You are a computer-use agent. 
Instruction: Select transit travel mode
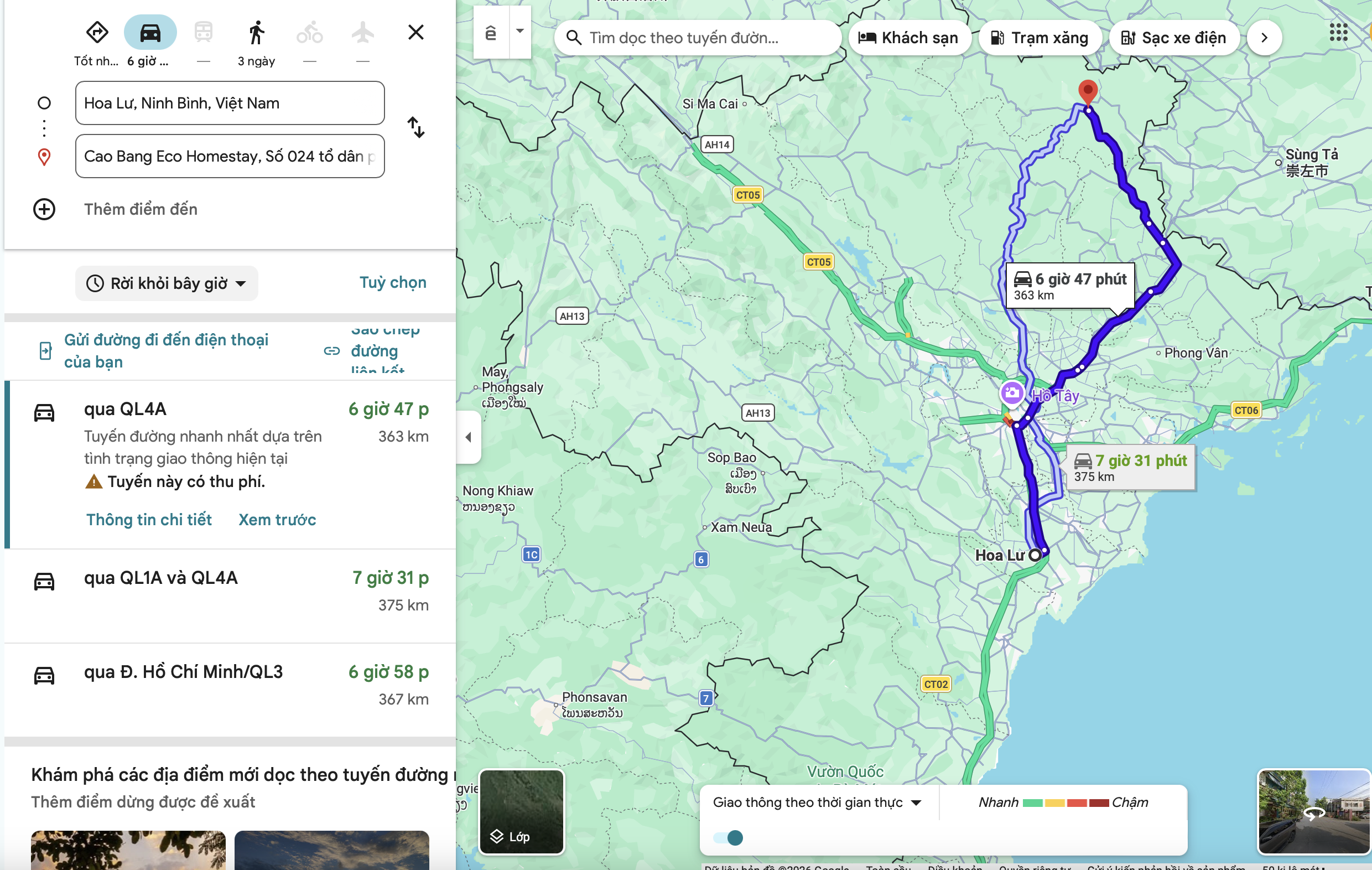(x=204, y=32)
